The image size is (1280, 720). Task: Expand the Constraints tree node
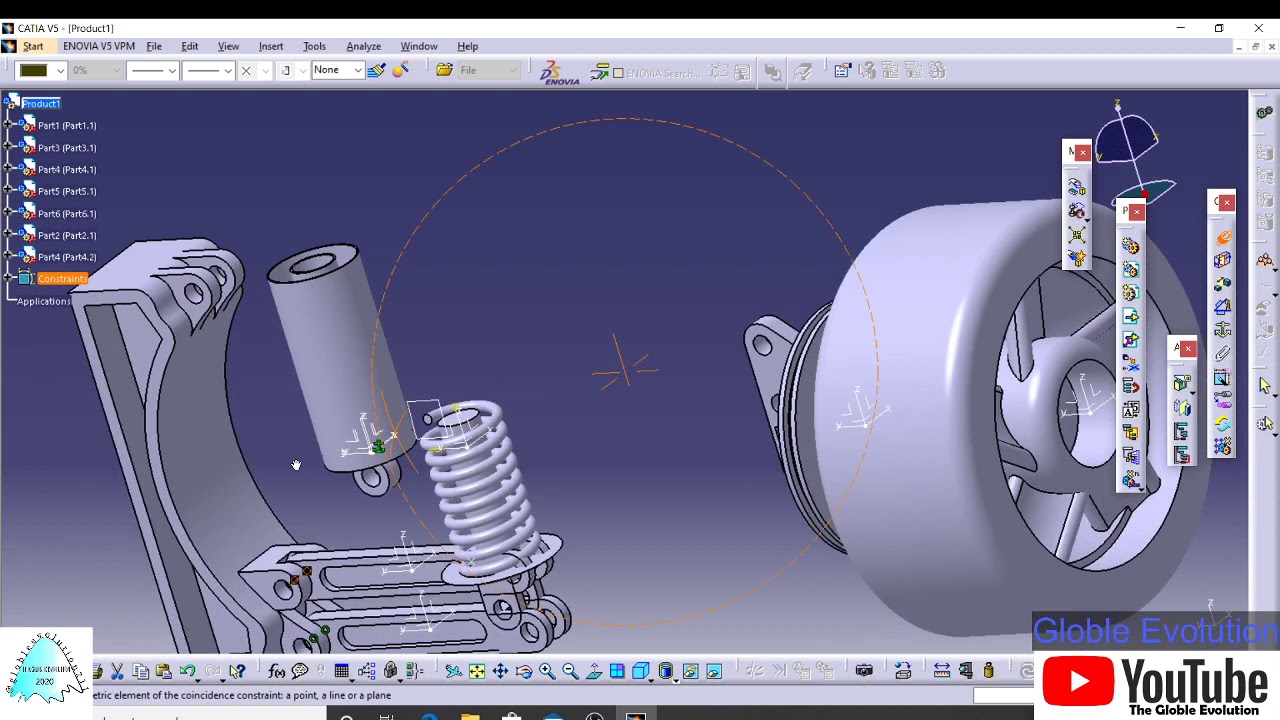coord(8,278)
